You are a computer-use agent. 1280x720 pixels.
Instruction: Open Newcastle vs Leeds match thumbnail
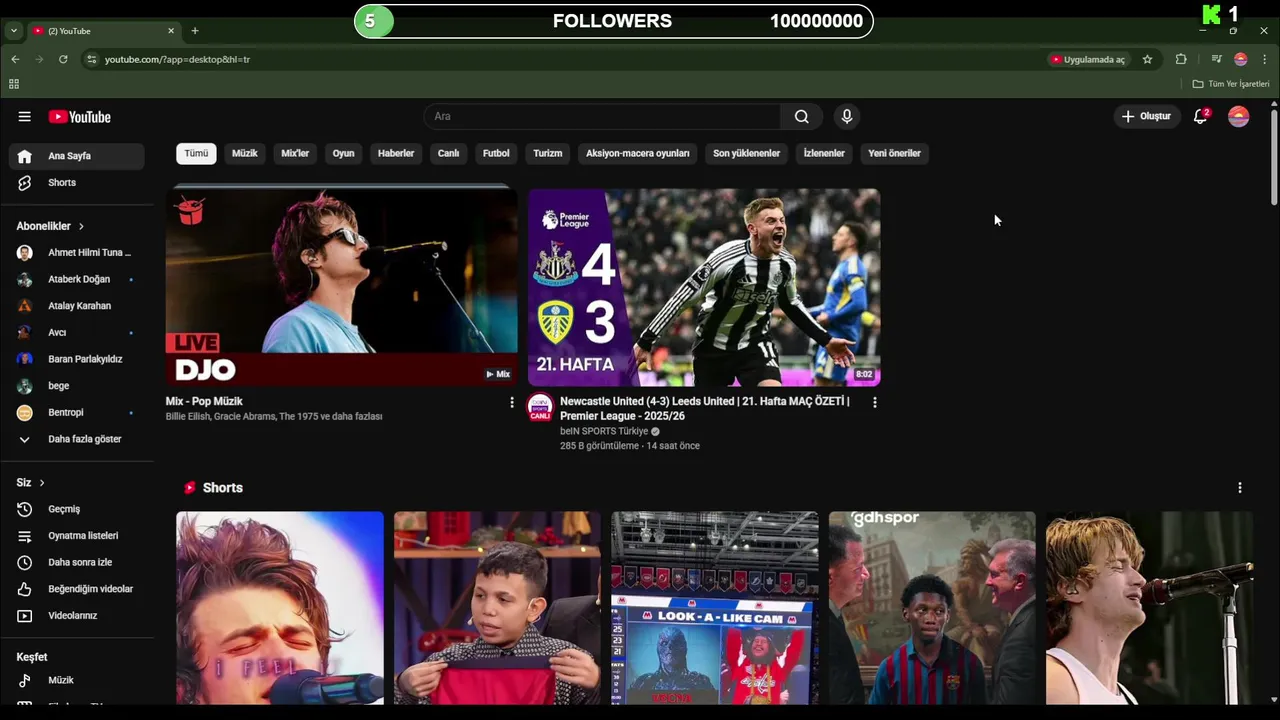click(x=704, y=287)
